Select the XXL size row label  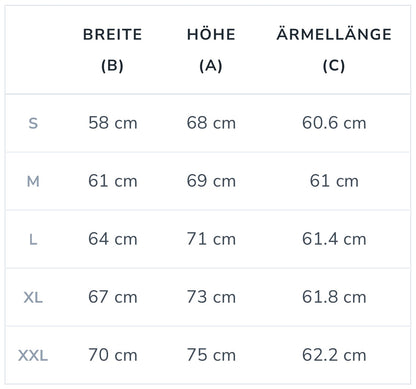33,356
